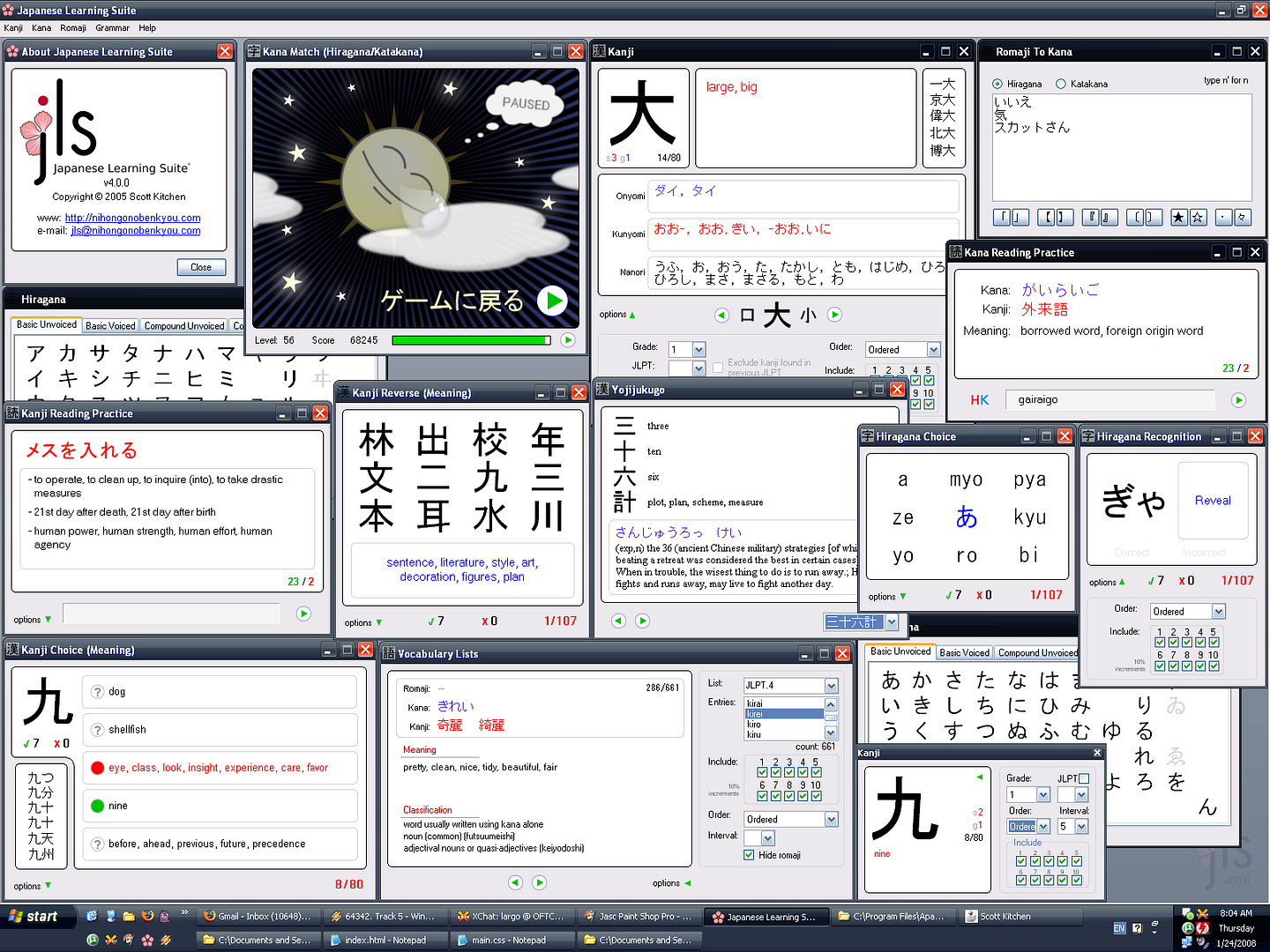Click next kanji arrow in Kanji window
This screenshot has height=952, width=1270.
point(834,315)
